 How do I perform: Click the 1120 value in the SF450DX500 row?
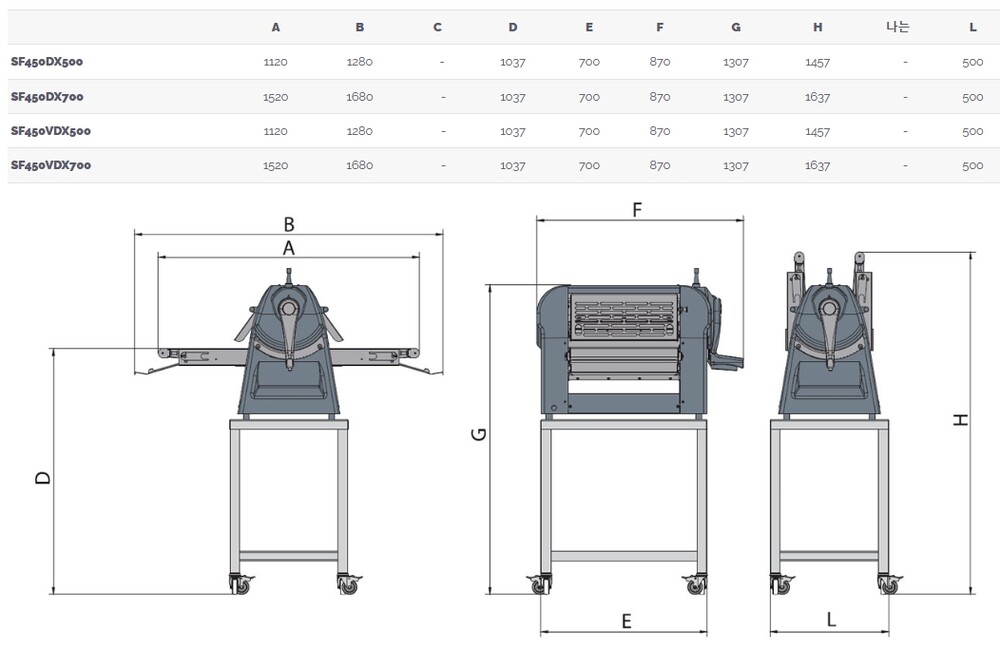276,62
